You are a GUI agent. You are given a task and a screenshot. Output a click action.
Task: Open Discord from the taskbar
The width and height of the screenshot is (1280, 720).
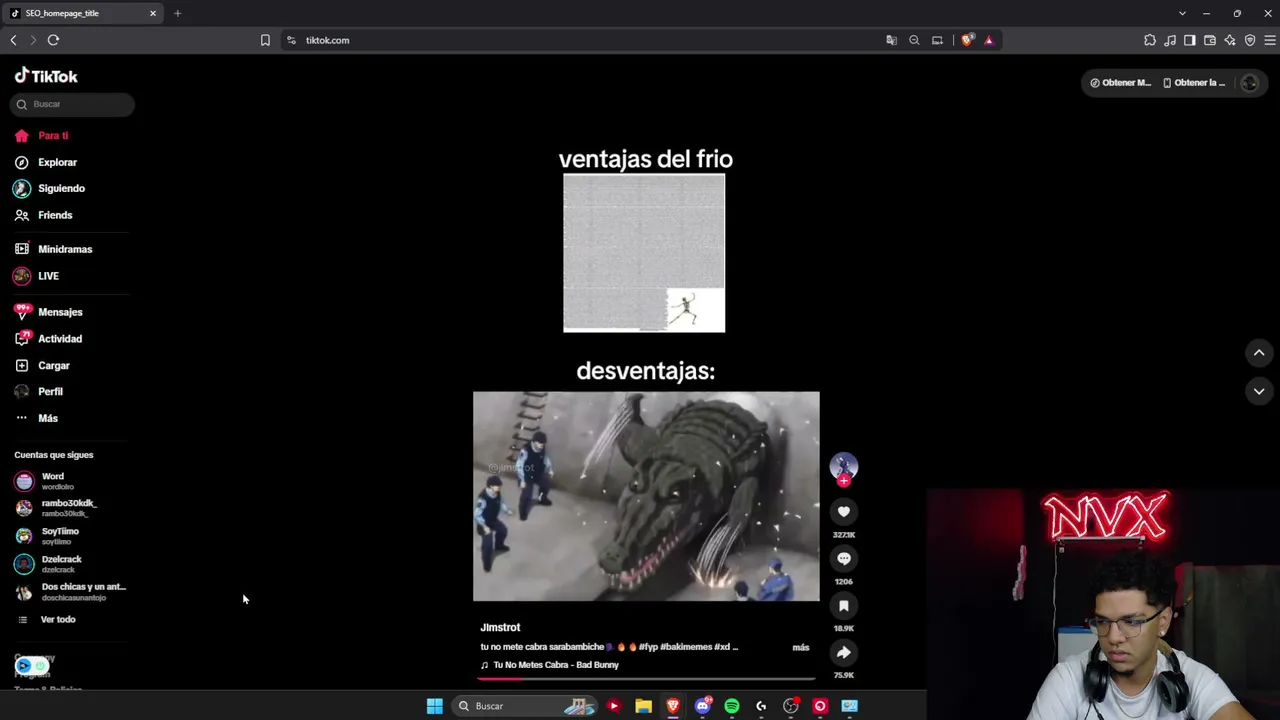point(702,706)
